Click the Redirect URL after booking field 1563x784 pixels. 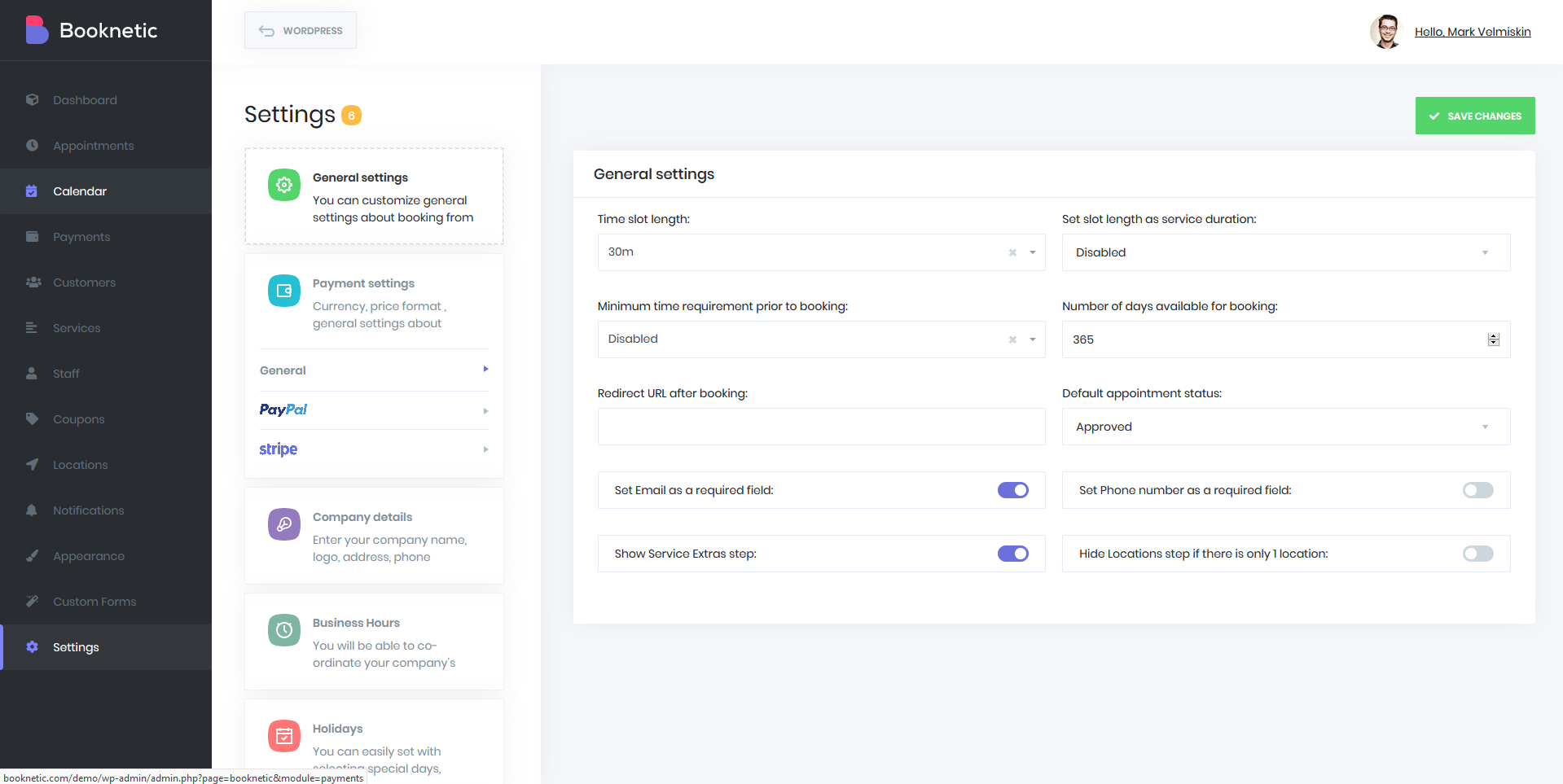(x=821, y=427)
